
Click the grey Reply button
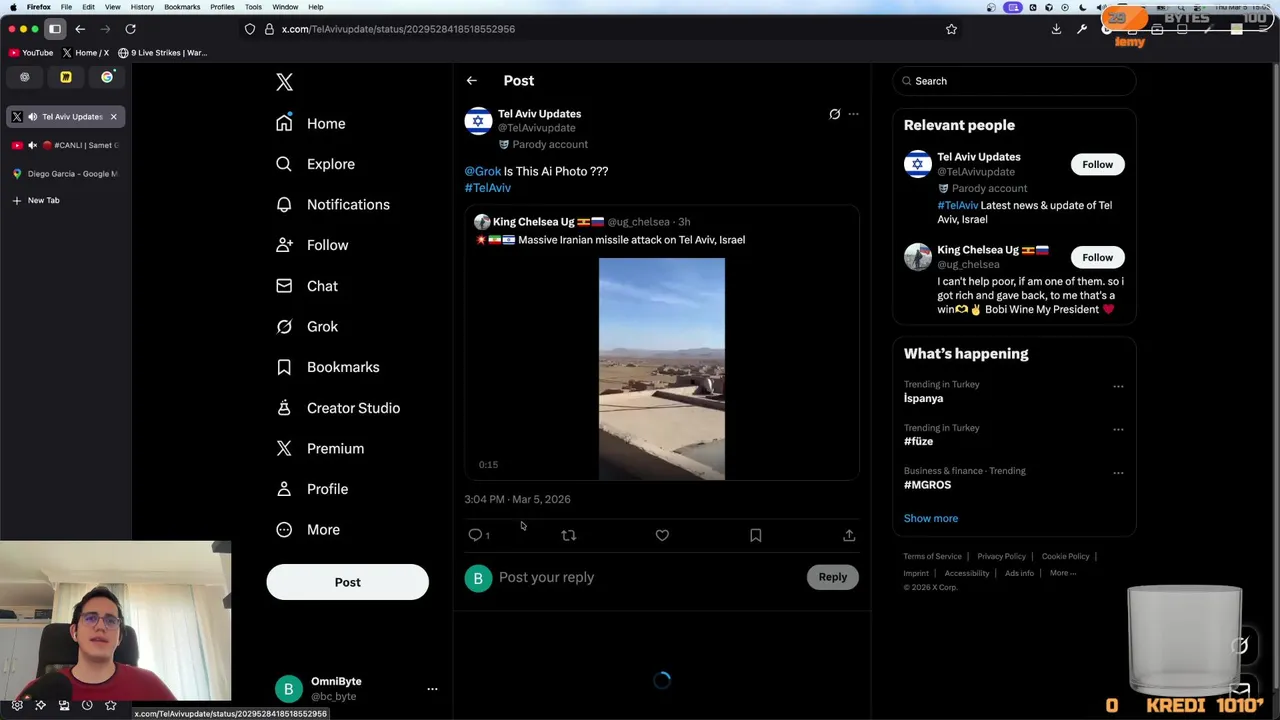(x=832, y=577)
